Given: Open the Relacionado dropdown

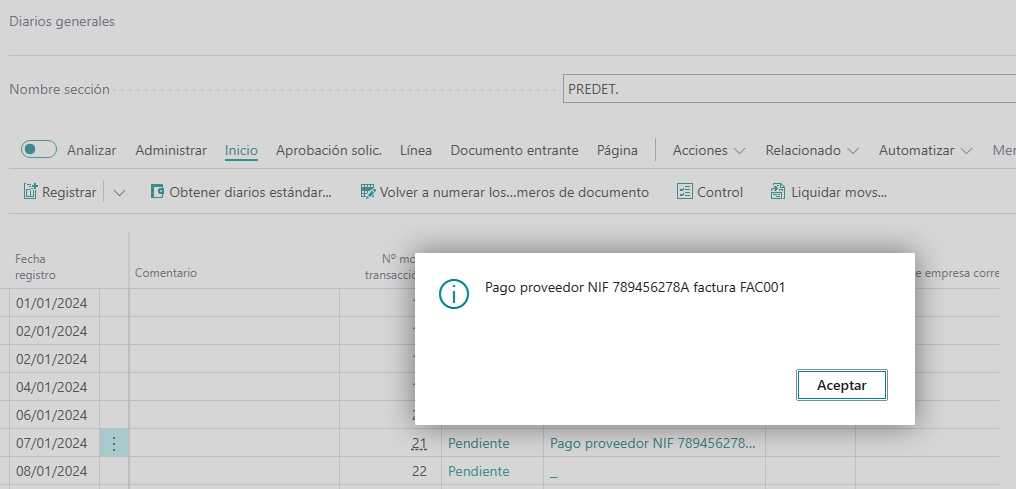Looking at the screenshot, I should coord(812,150).
